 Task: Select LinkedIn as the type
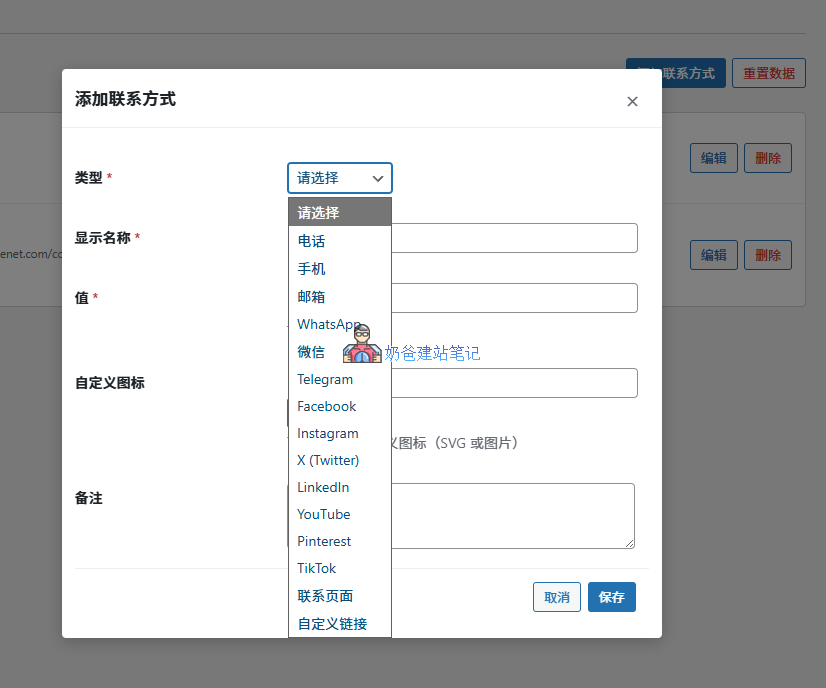click(x=323, y=487)
